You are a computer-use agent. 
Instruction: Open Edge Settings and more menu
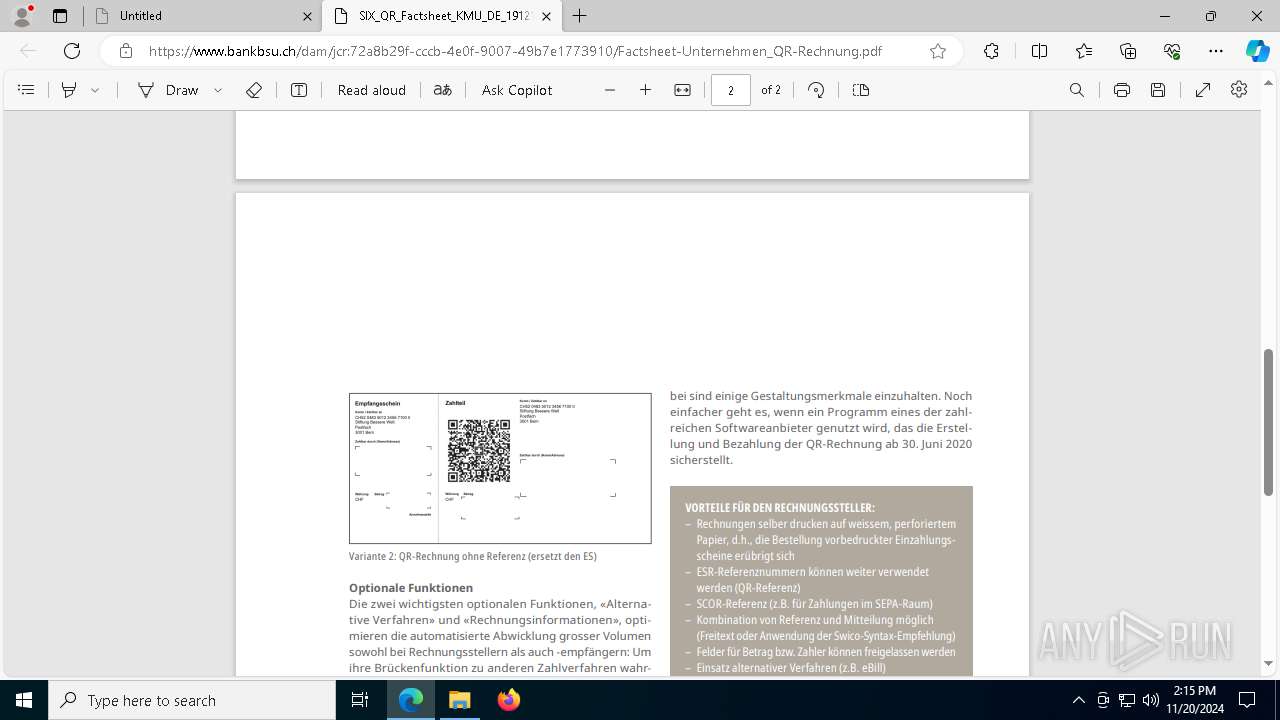pyautogui.click(x=1216, y=51)
